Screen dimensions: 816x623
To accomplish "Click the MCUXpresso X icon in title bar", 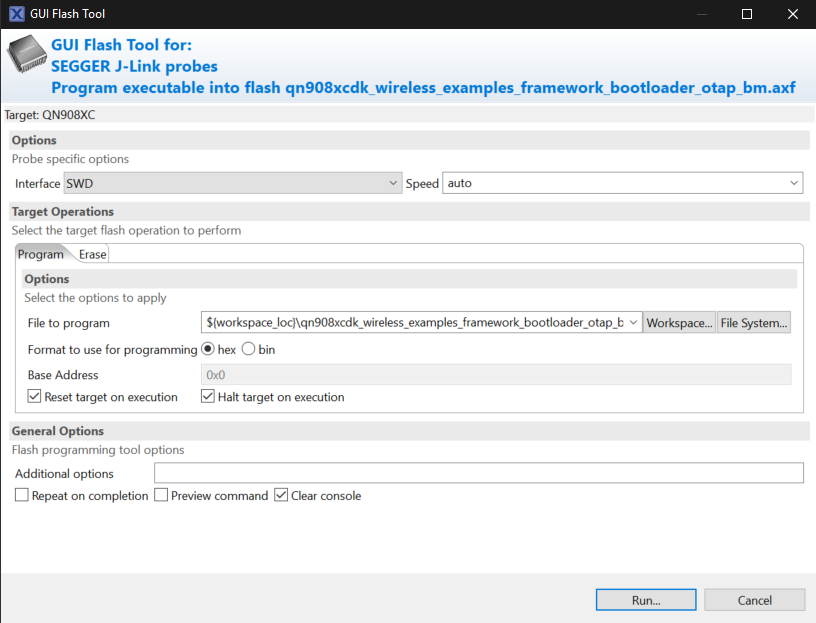I will (17, 14).
